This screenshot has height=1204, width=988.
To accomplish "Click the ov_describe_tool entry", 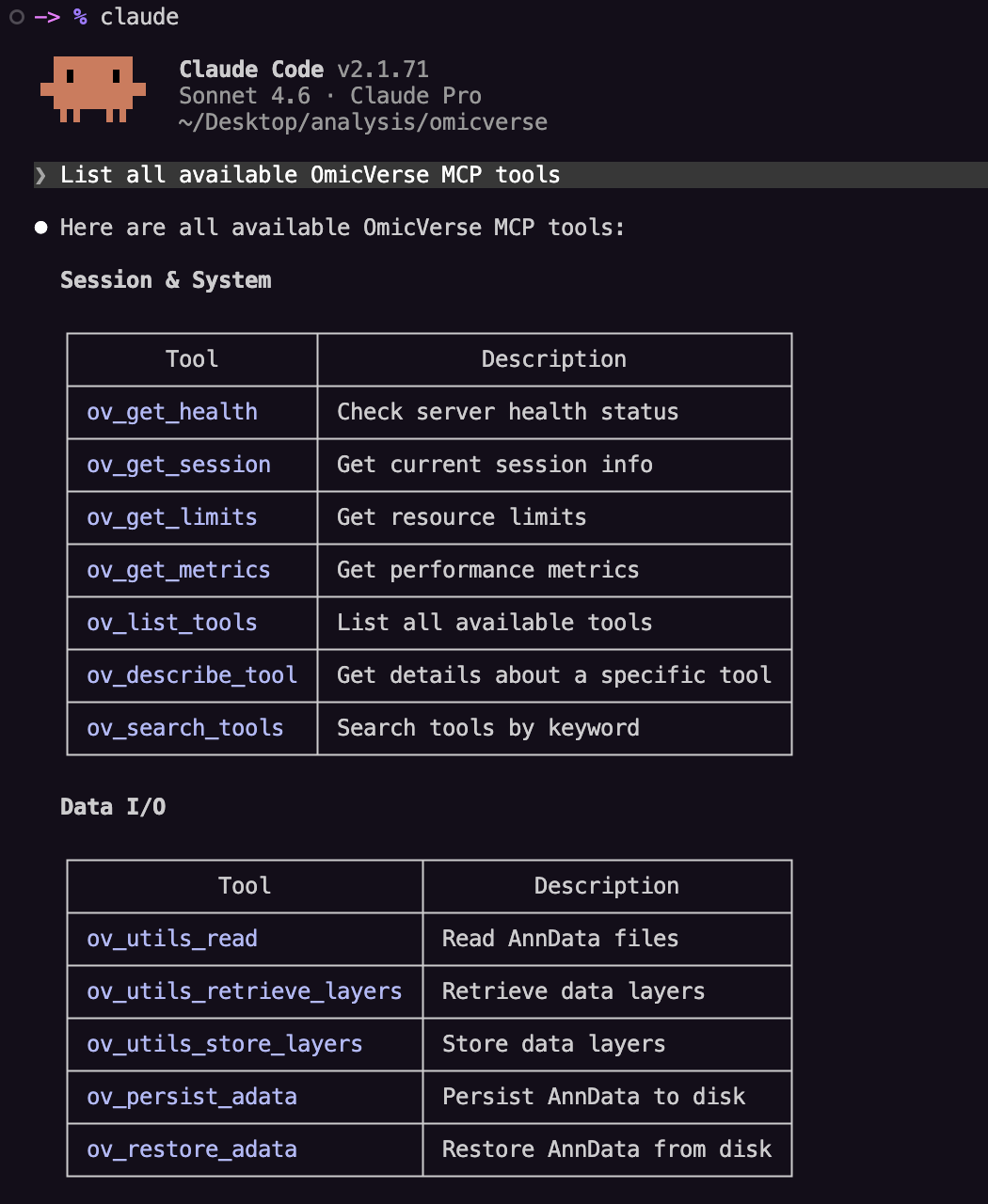I will click(x=192, y=675).
